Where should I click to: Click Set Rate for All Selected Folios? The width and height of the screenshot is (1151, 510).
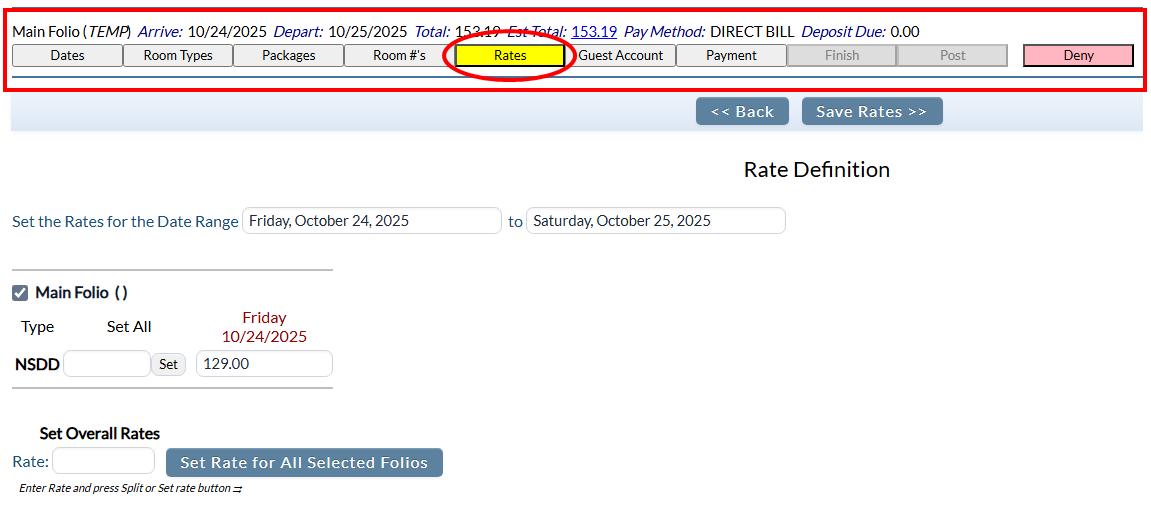point(304,463)
